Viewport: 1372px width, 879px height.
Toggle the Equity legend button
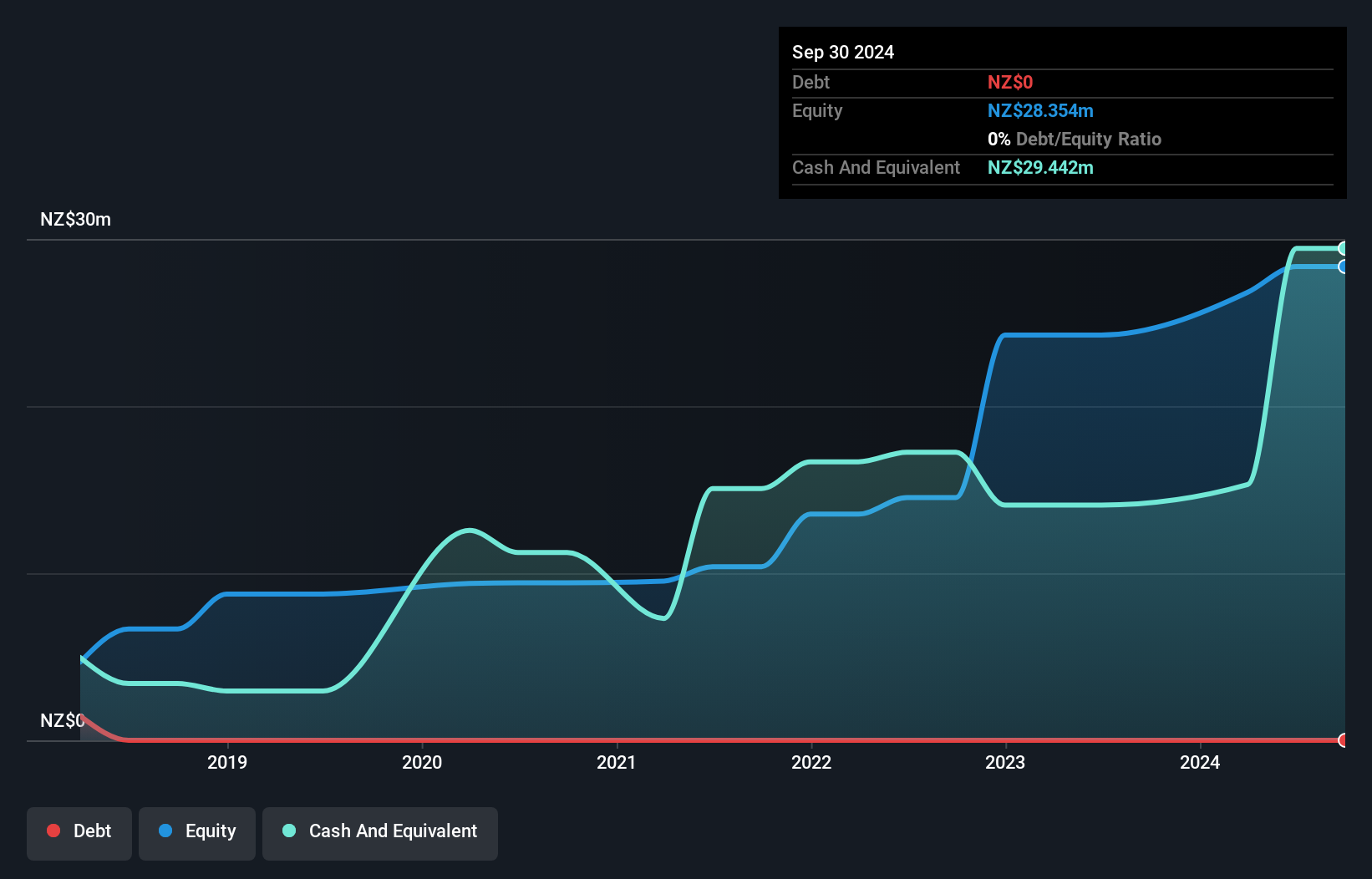[197, 833]
